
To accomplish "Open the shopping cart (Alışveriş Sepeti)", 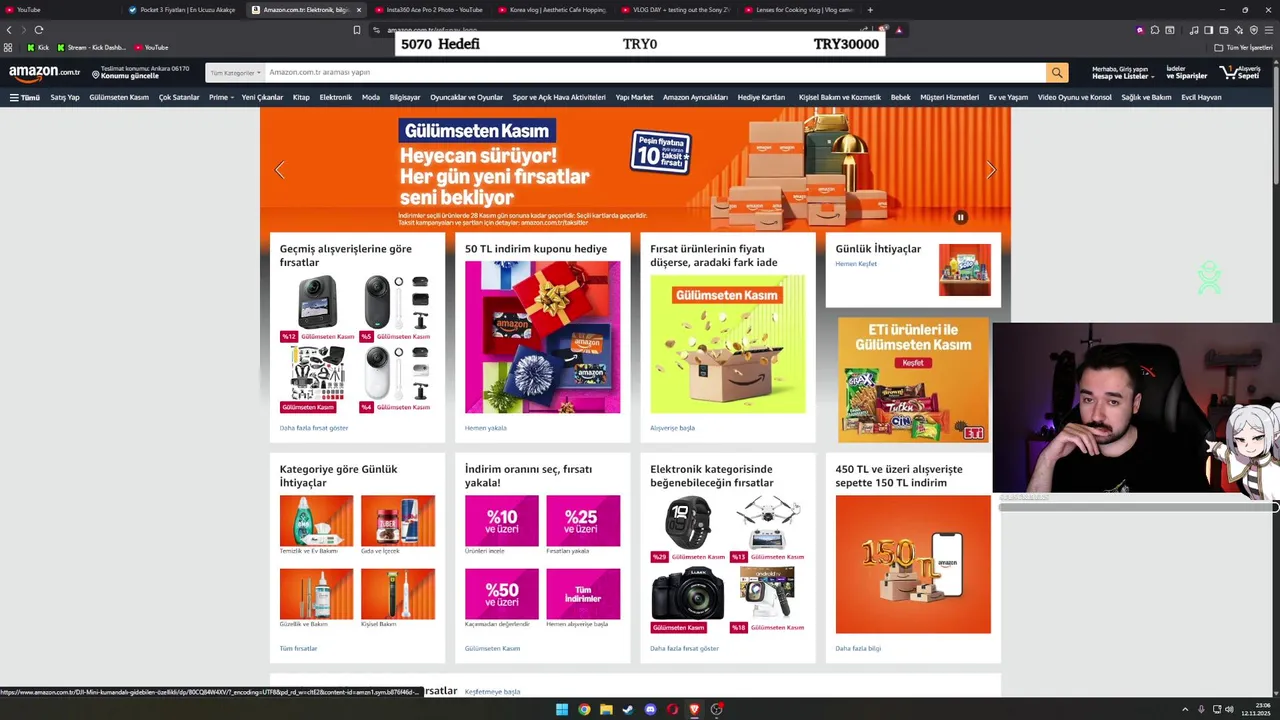I will (1240, 73).
